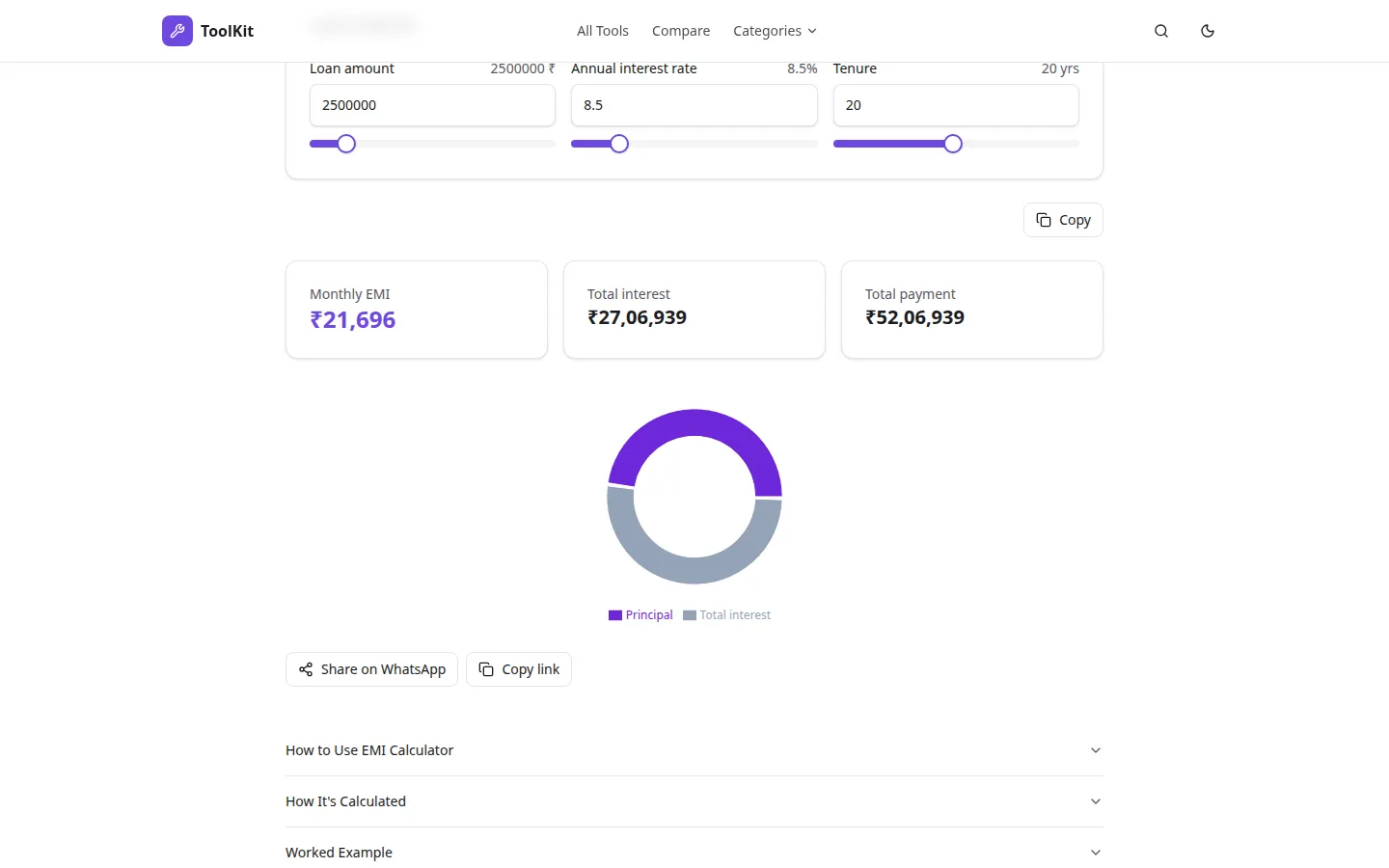Open the Compare page
Image resolution: width=1389 pixels, height=868 pixels.
click(681, 31)
